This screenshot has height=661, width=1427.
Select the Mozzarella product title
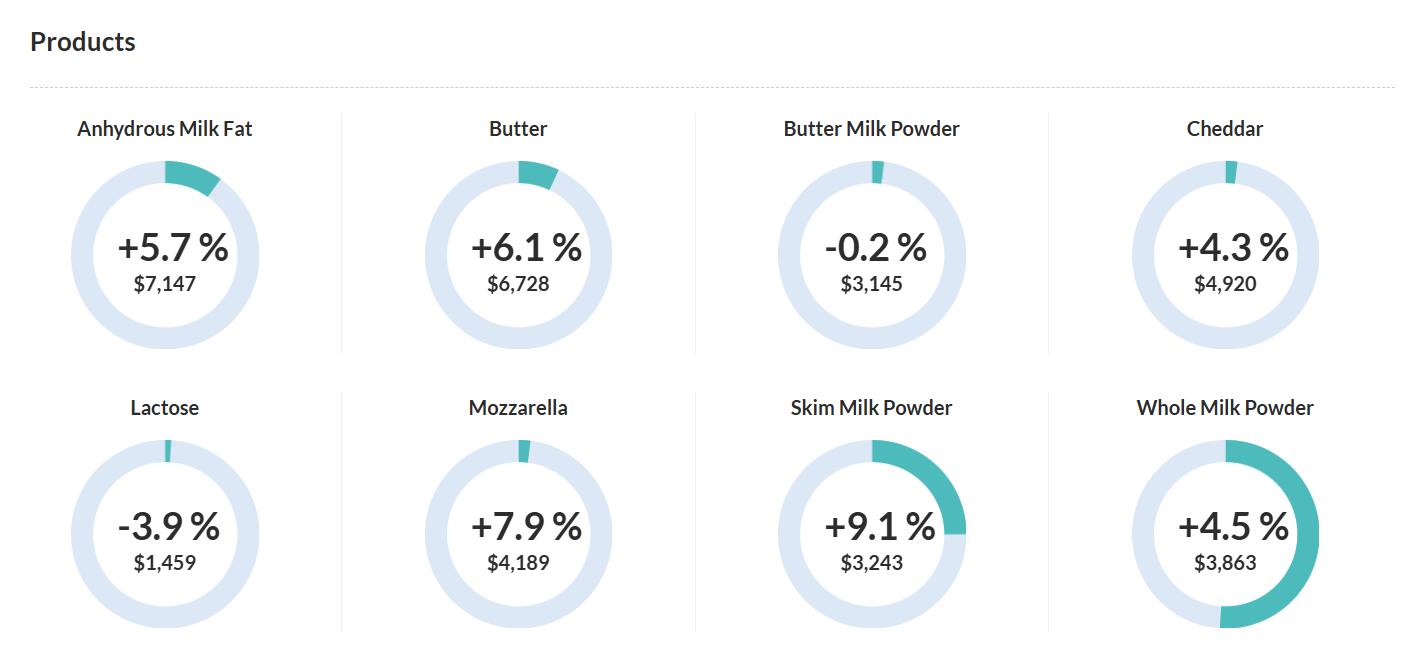pyautogui.click(x=518, y=408)
